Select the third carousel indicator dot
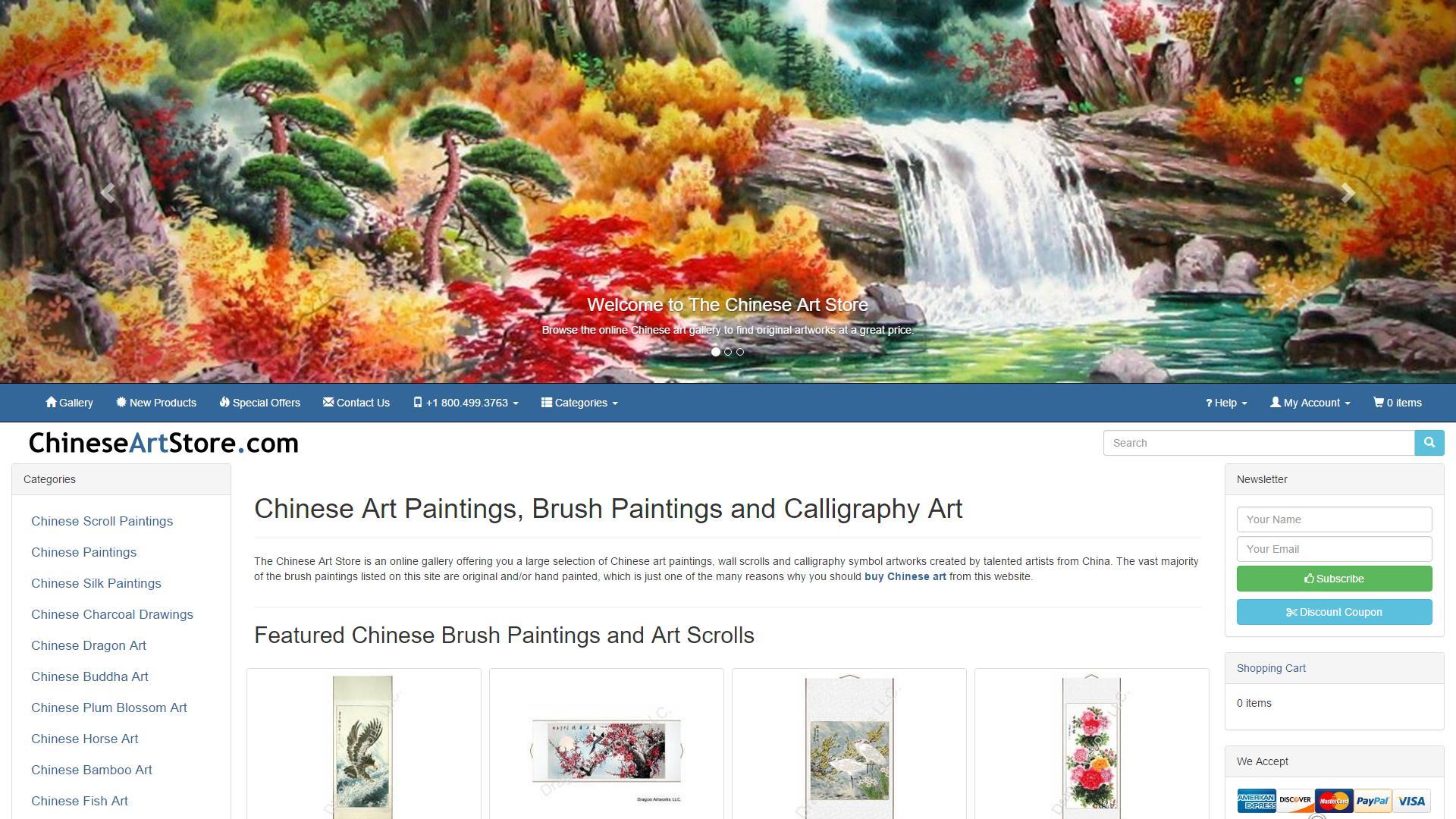The width and height of the screenshot is (1456, 819). pos(740,352)
